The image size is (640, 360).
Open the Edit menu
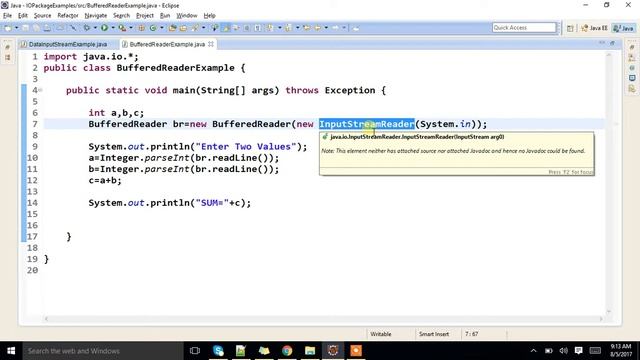click(x=23, y=16)
